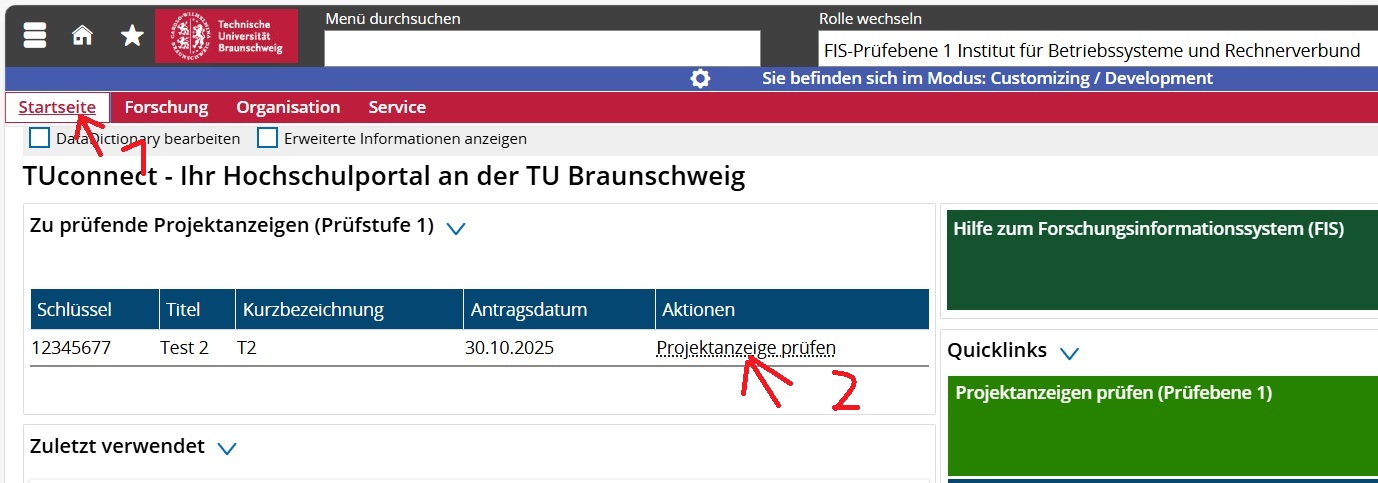This screenshot has height=483, width=1378.
Task: Open favorites via the star icon
Action: point(132,36)
